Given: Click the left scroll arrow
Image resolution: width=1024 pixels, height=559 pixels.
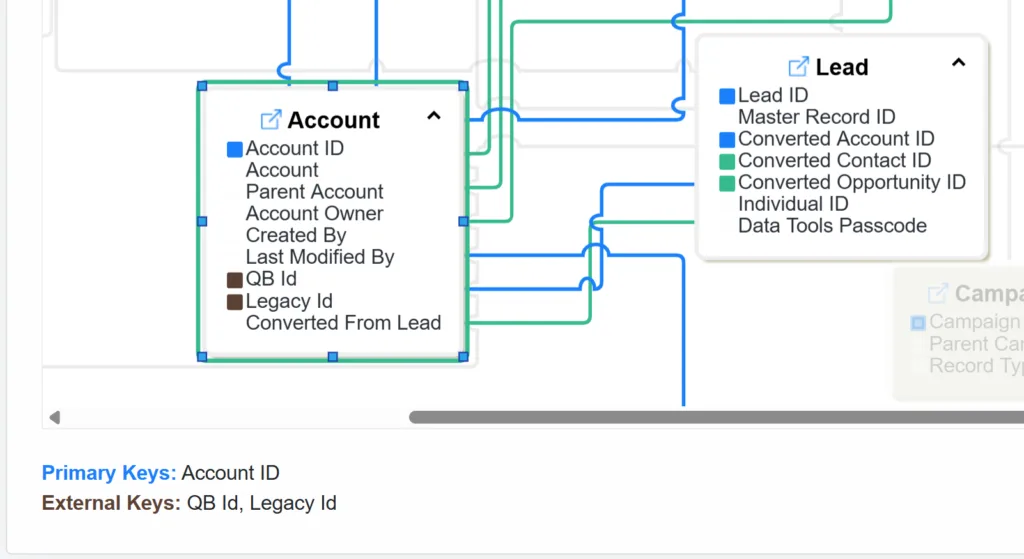Looking at the screenshot, I should pos(55,417).
